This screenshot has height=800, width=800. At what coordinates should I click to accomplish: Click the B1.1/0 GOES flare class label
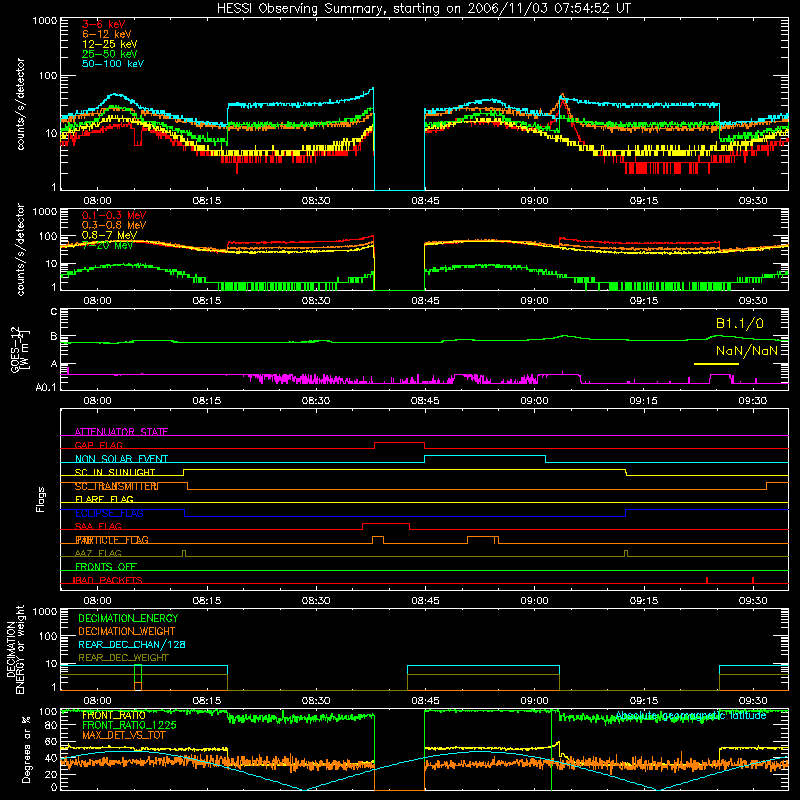click(x=740, y=323)
